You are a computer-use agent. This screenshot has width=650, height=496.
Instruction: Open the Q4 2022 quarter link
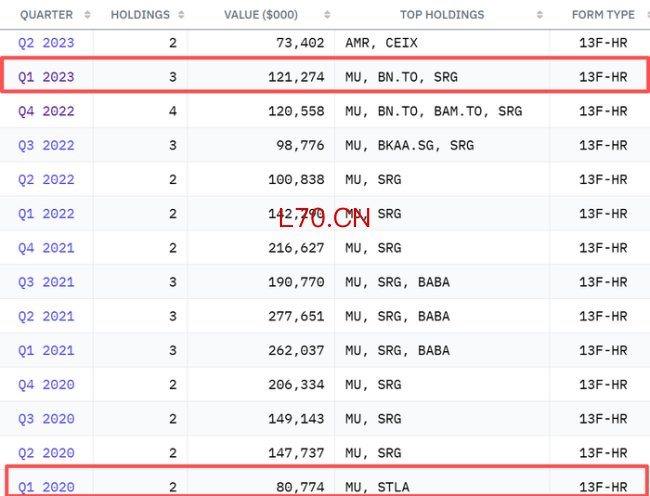click(x=46, y=111)
